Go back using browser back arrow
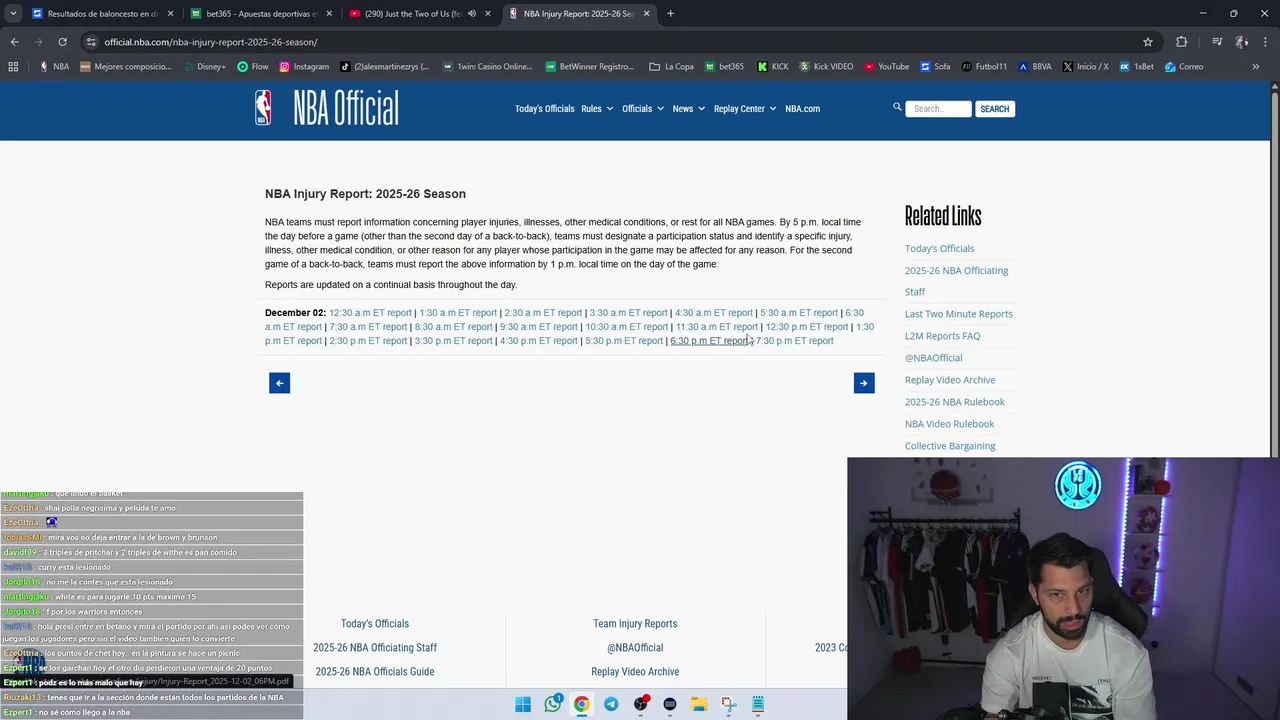This screenshot has width=1280, height=720. click(14, 42)
